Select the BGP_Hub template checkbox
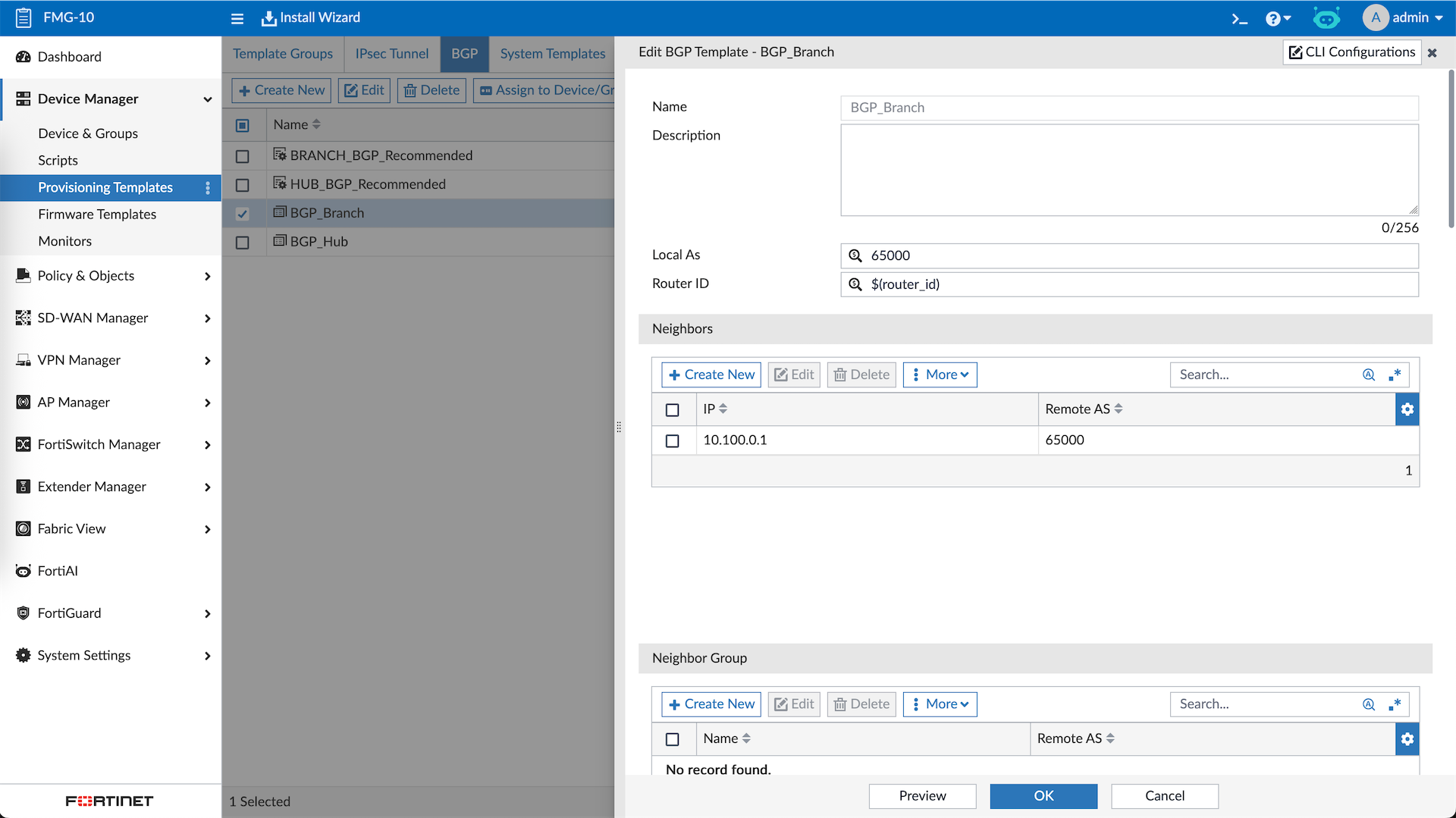 click(x=243, y=243)
